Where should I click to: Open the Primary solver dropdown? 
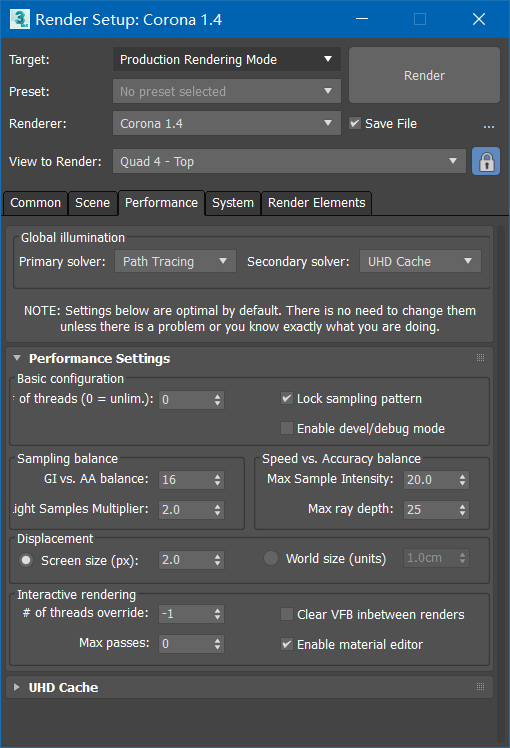175,261
